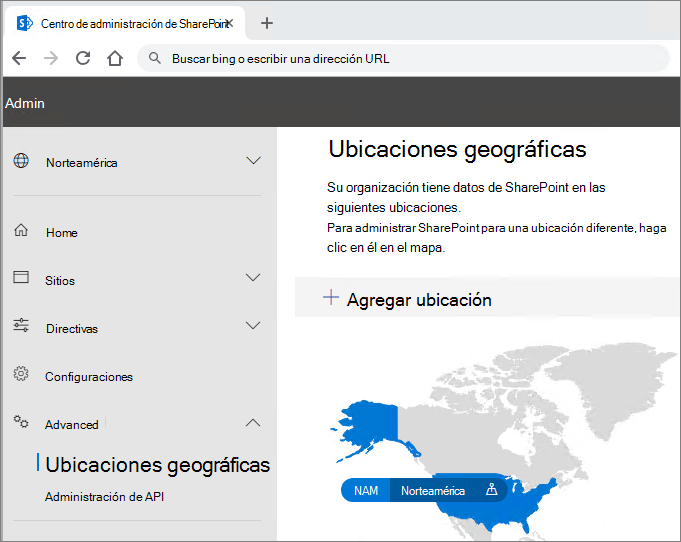Click the text 'Su organización tiene datos de SharePoint'

tap(447, 188)
